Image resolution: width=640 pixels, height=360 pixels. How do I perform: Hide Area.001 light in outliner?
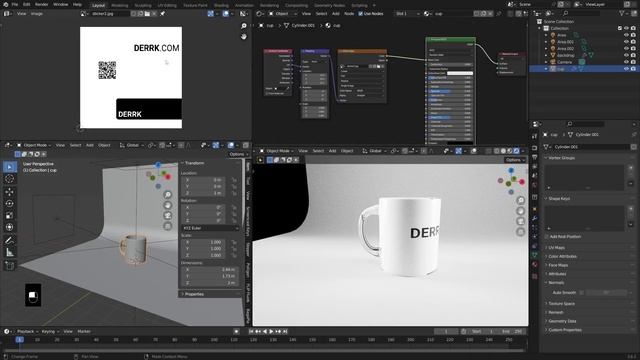[627, 42]
